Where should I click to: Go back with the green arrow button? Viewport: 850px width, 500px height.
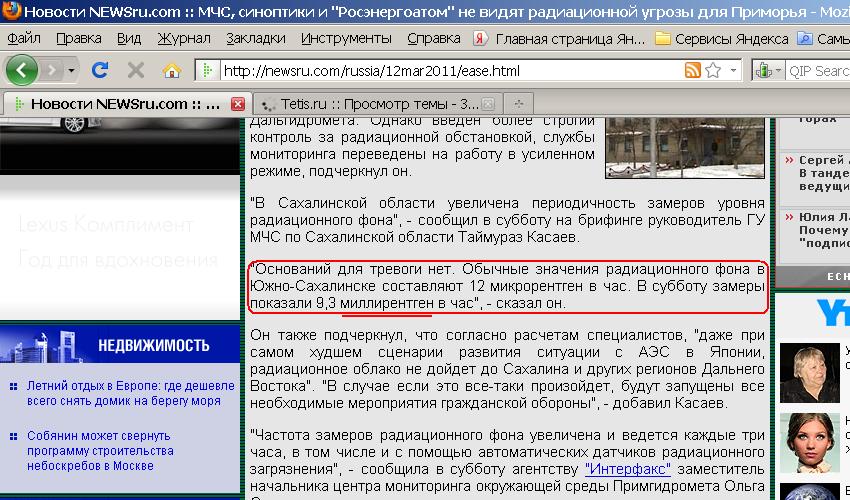21,70
